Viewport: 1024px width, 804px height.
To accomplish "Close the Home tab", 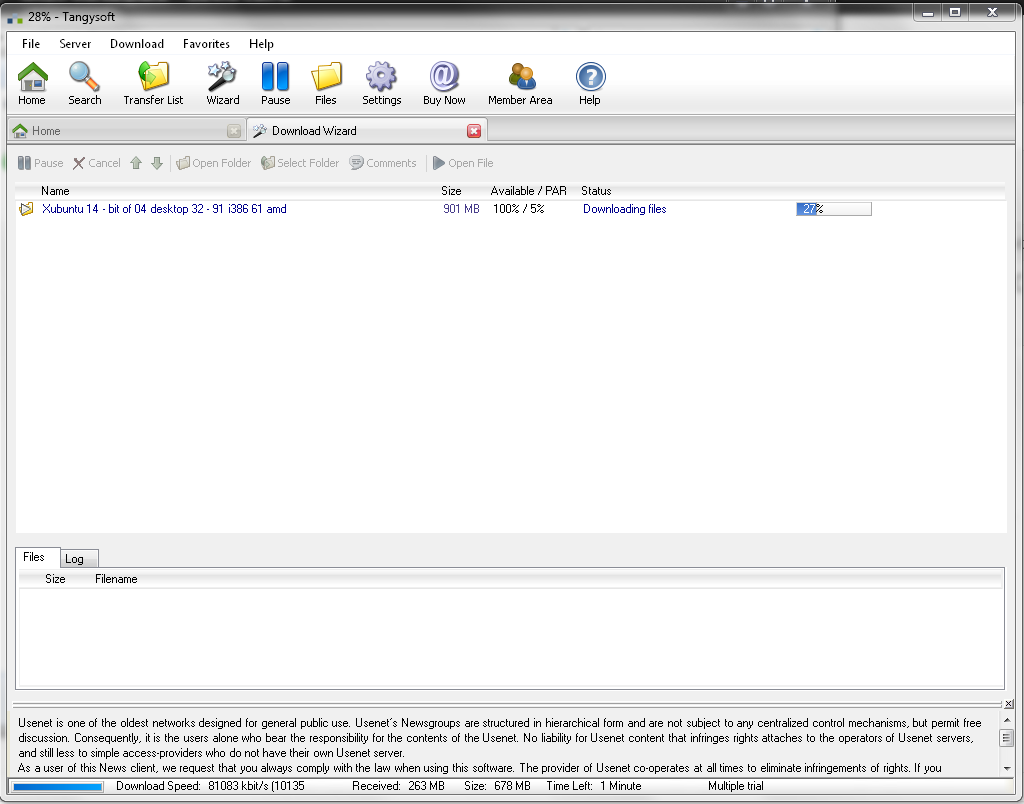I will tap(234, 131).
